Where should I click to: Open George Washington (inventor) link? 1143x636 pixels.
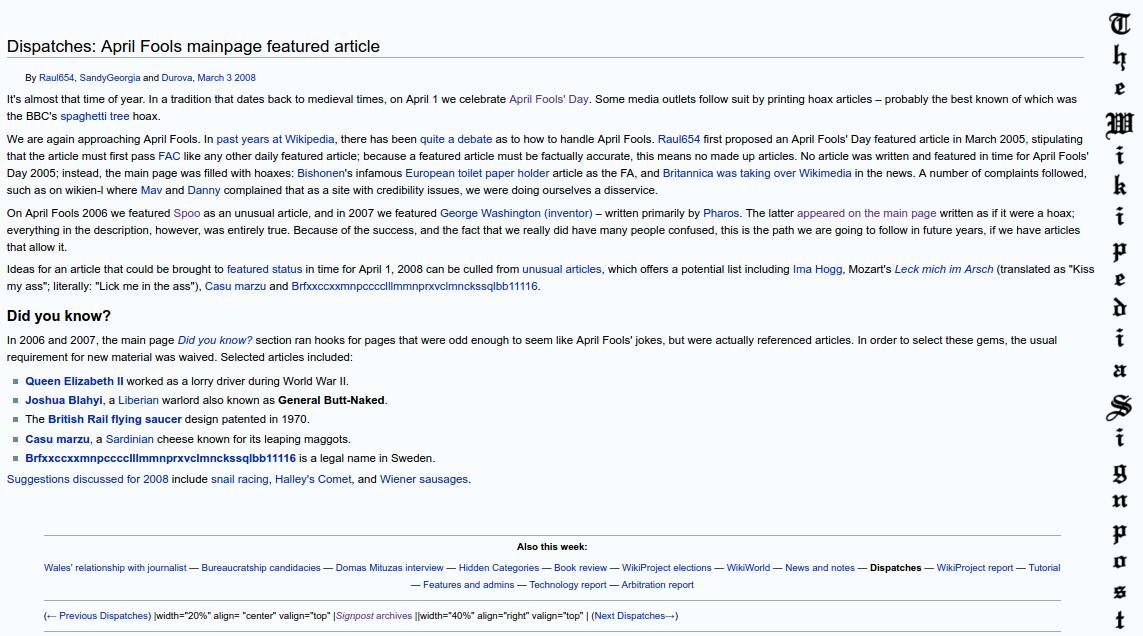515,213
